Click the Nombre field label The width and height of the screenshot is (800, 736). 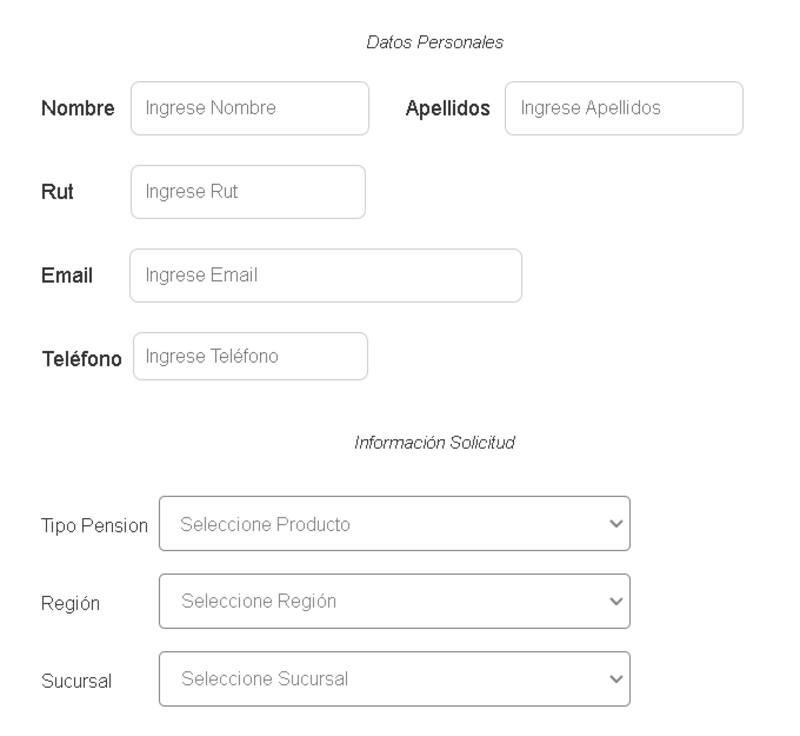point(79,107)
